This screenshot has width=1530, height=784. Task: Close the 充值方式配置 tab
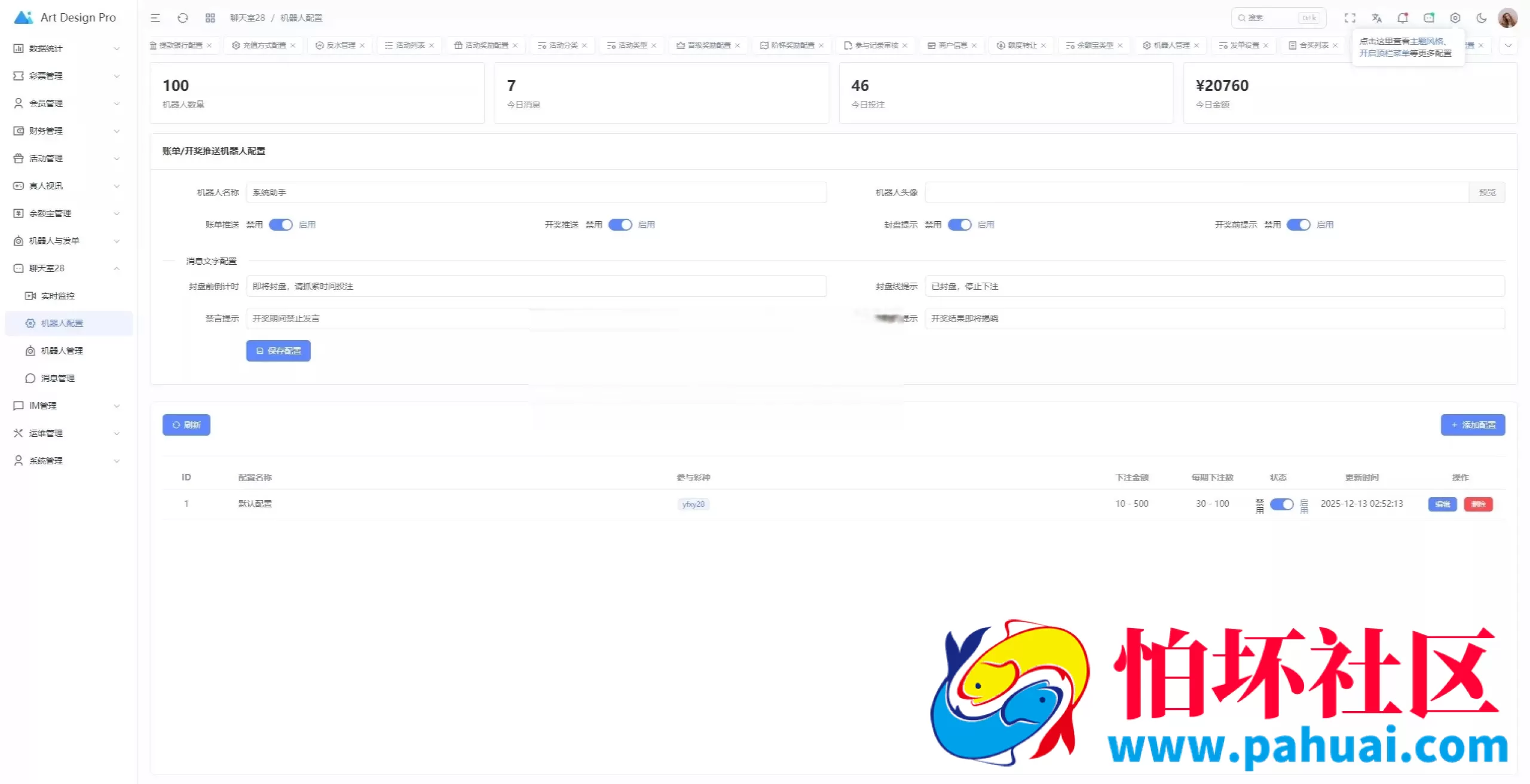click(x=293, y=45)
